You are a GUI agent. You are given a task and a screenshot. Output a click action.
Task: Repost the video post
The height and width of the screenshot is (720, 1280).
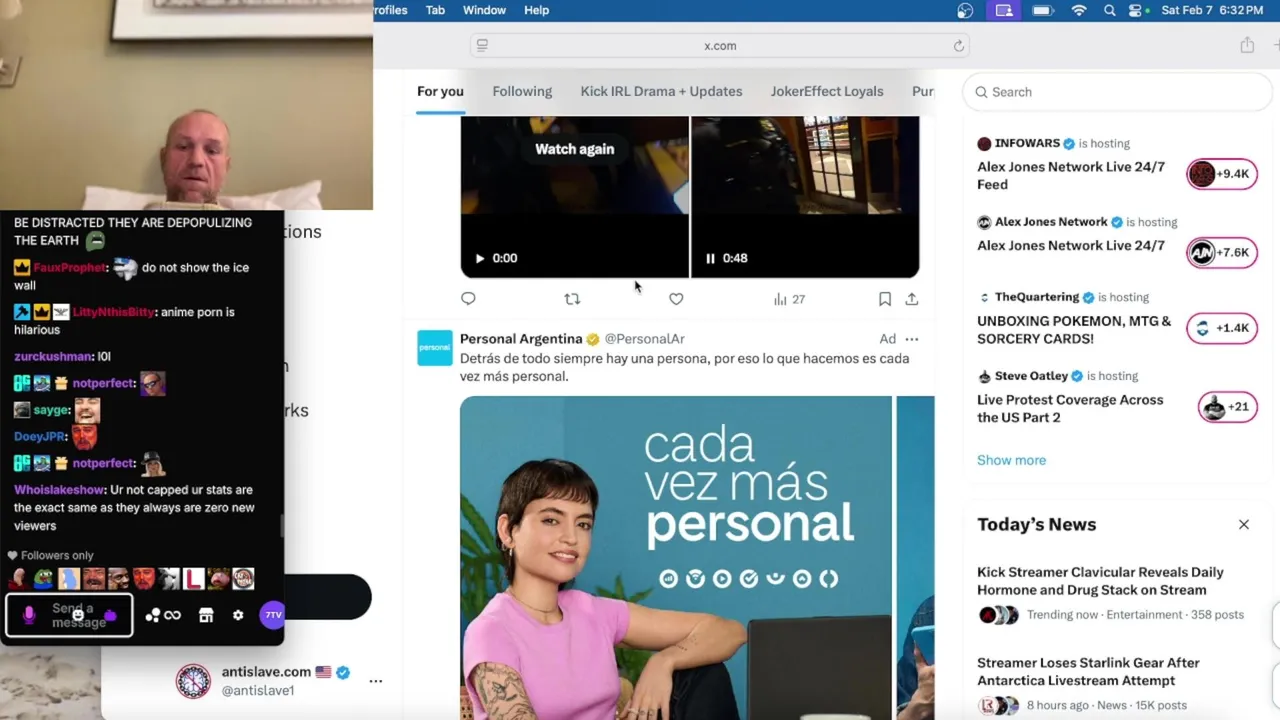(x=572, y=299)
